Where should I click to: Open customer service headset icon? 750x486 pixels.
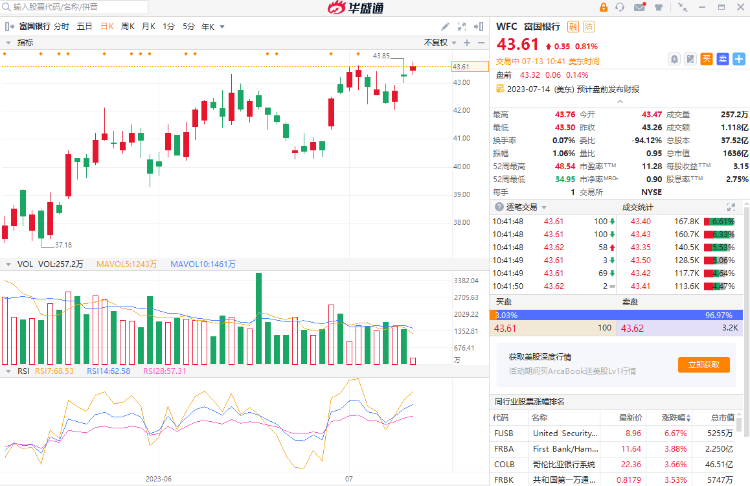(622, 6)
